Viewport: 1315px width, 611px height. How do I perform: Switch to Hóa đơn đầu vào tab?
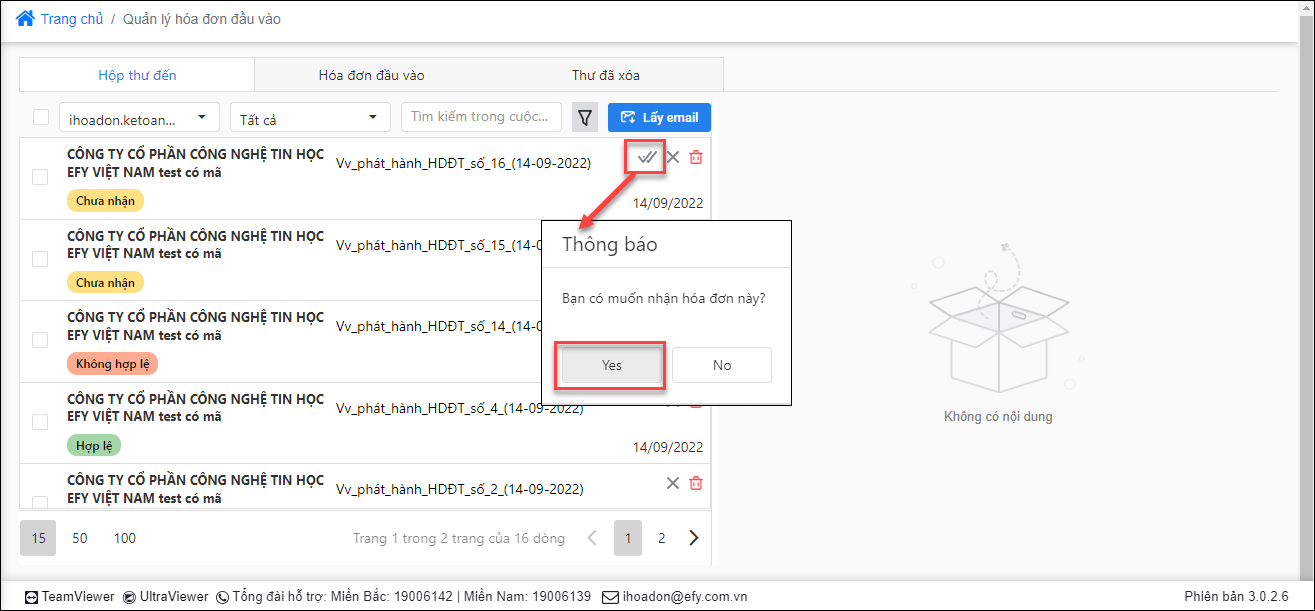tap(372, 75)
